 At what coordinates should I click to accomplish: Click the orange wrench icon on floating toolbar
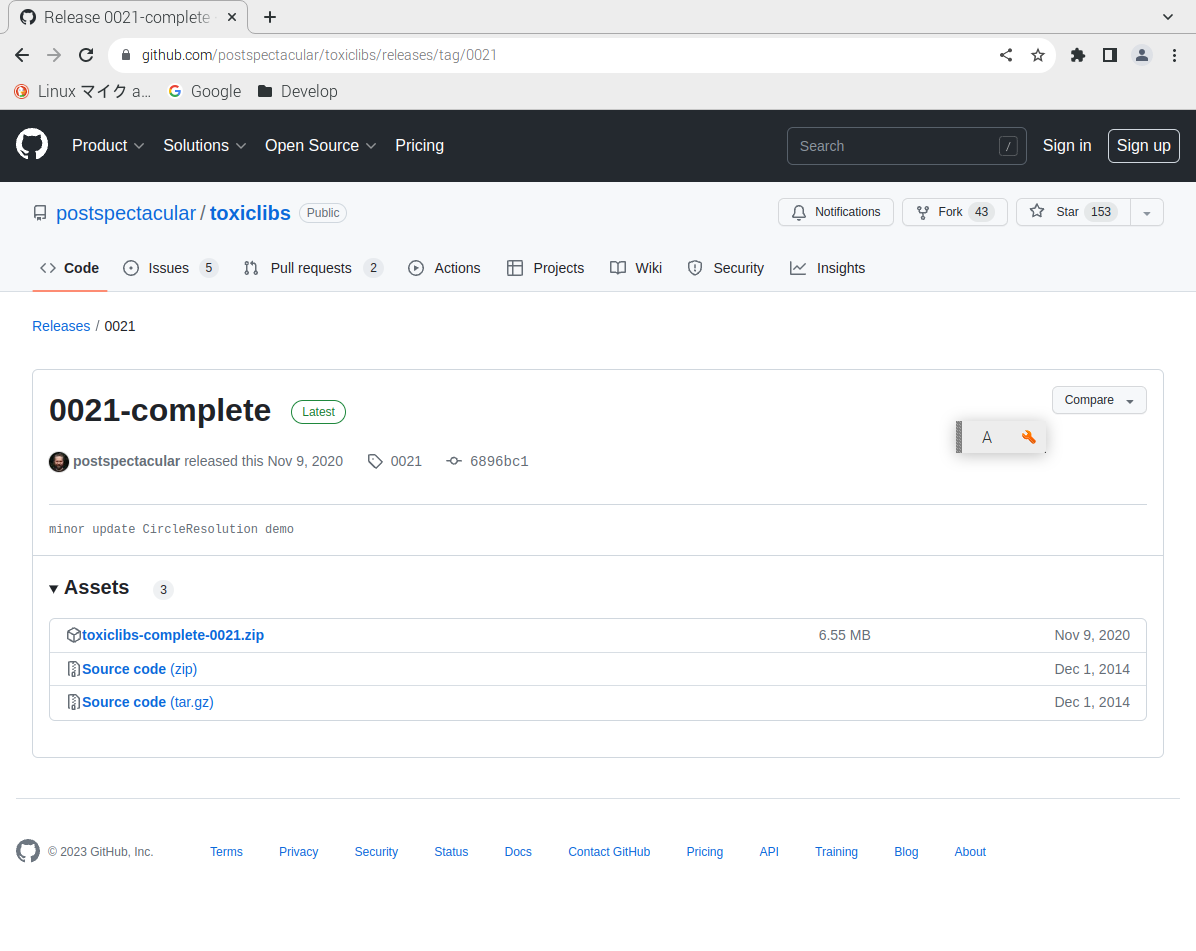(x=1028, y=437)
